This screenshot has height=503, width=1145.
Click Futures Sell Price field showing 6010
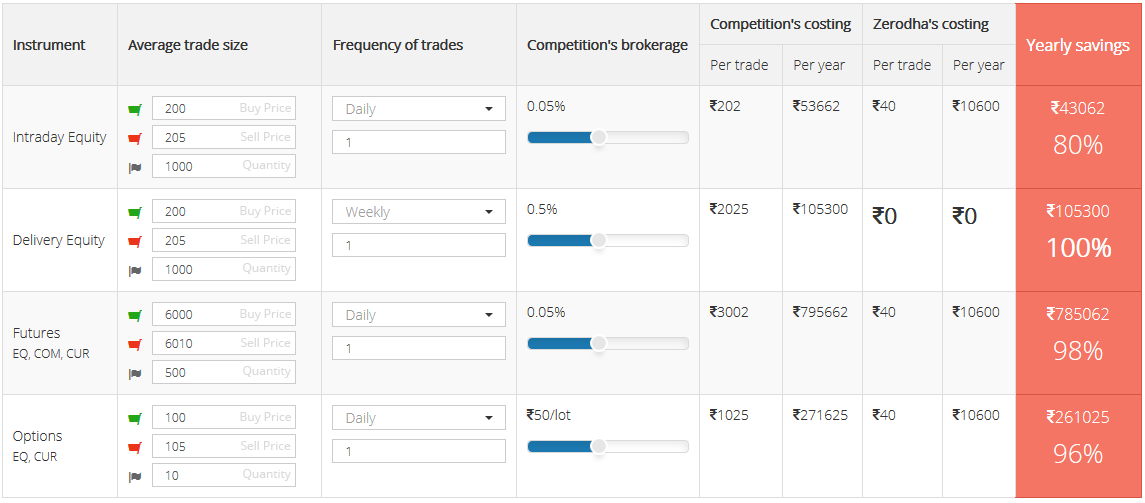click(x=224, y=343)
